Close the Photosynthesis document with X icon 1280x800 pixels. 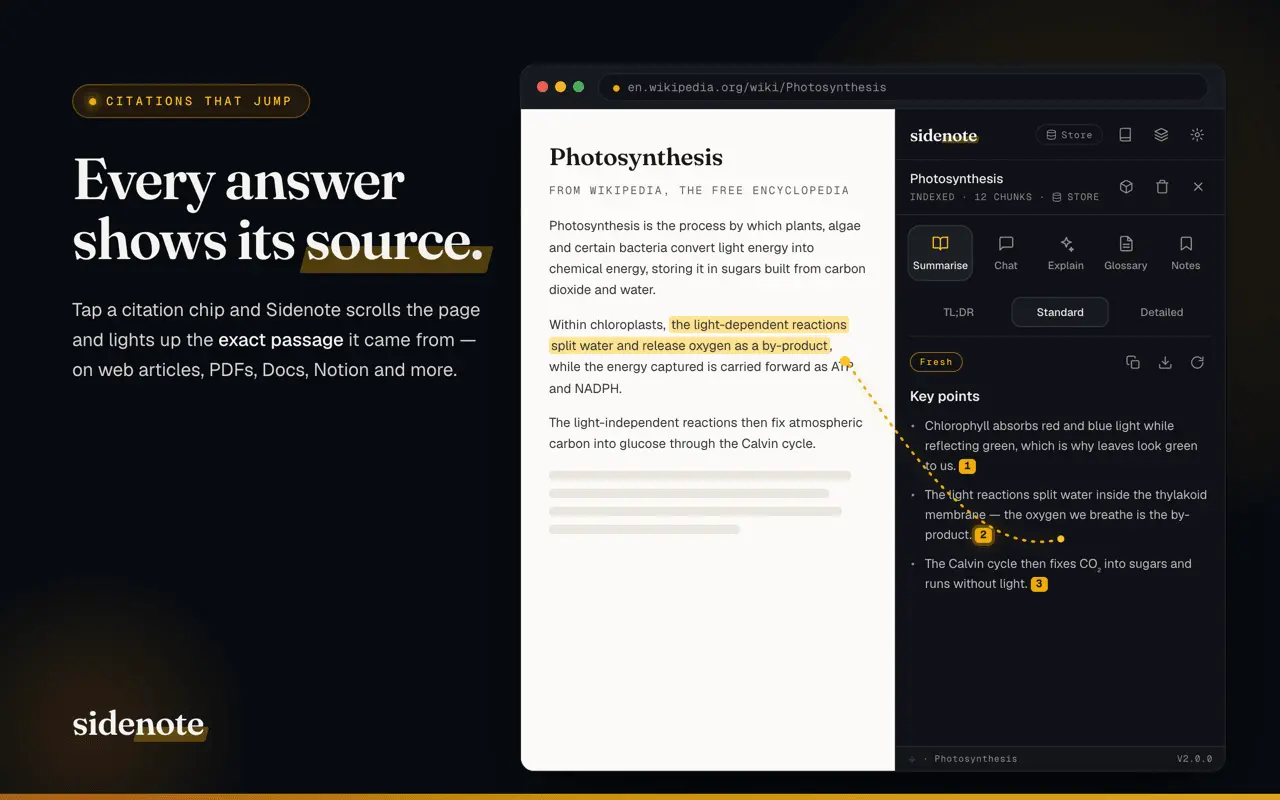1198,187
